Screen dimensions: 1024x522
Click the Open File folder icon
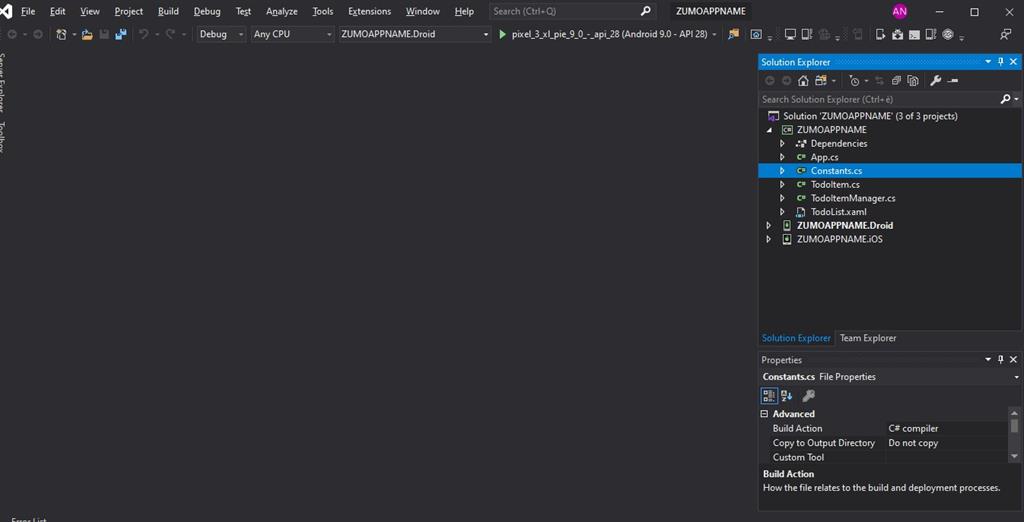pos(87,34)
